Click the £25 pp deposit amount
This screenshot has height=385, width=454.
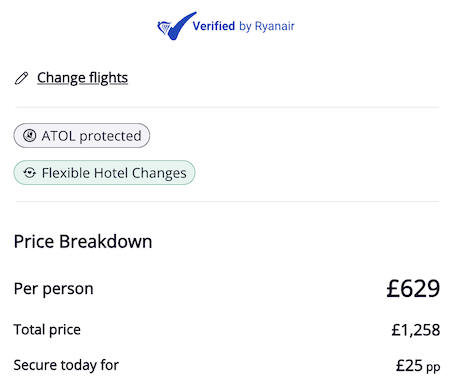pos(418,366)
